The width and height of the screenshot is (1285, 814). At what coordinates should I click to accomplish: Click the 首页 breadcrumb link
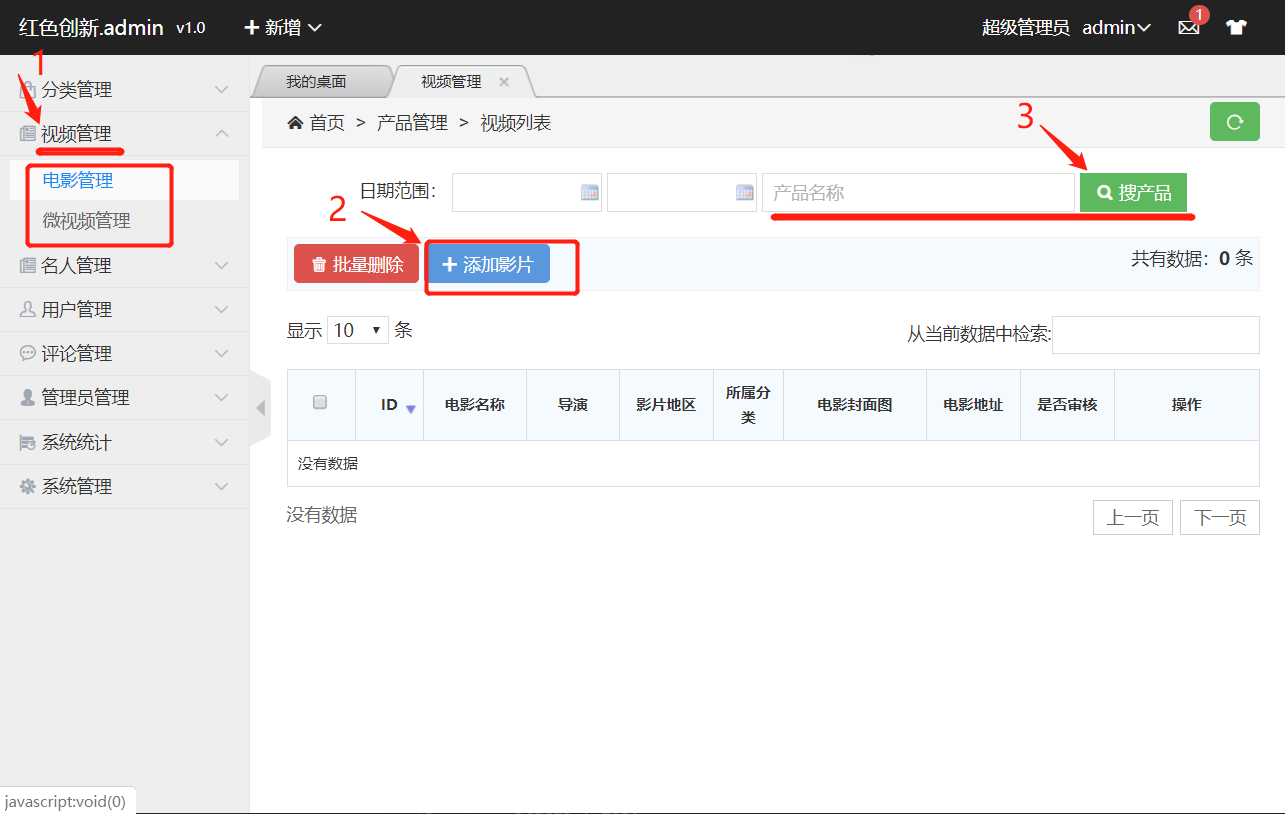[x=327, y=123]
